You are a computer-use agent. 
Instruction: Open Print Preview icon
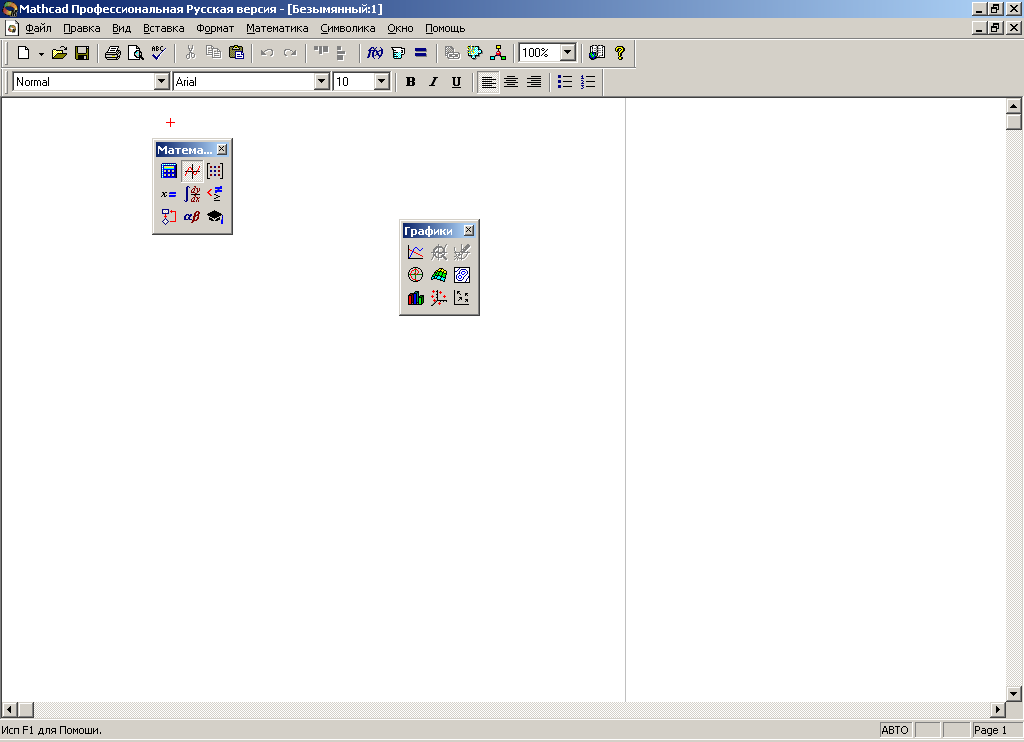[136, 53]
